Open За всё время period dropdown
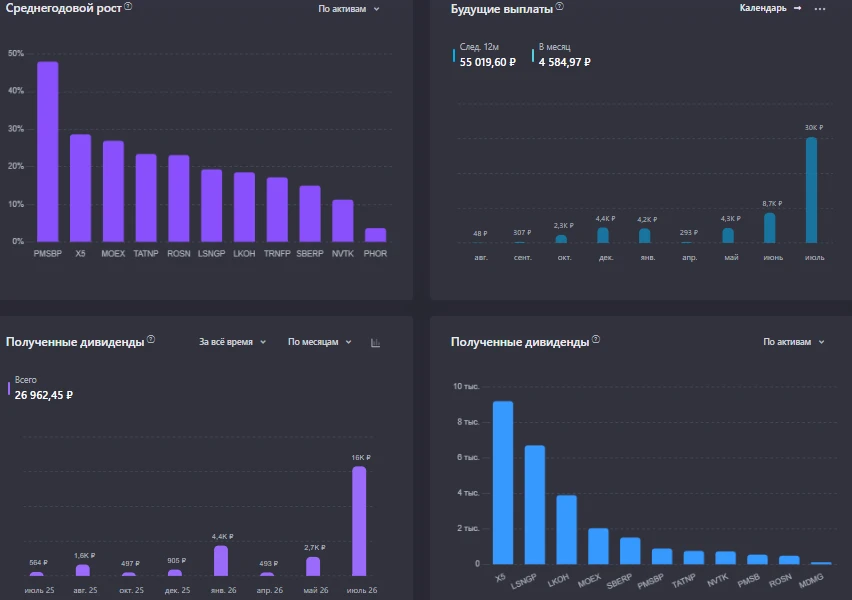This screenshot has height=600, width=852. point(232,342)
